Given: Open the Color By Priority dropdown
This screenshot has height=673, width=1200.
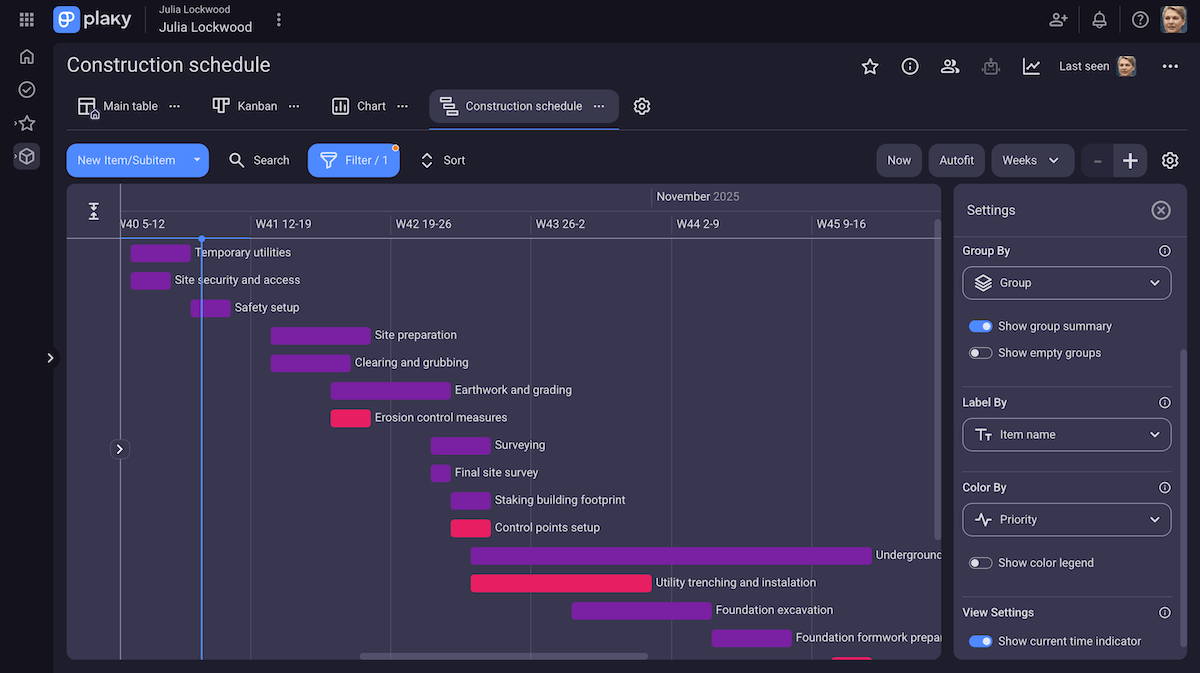Looking at the screenshot, I should (x=1066, y=519).
